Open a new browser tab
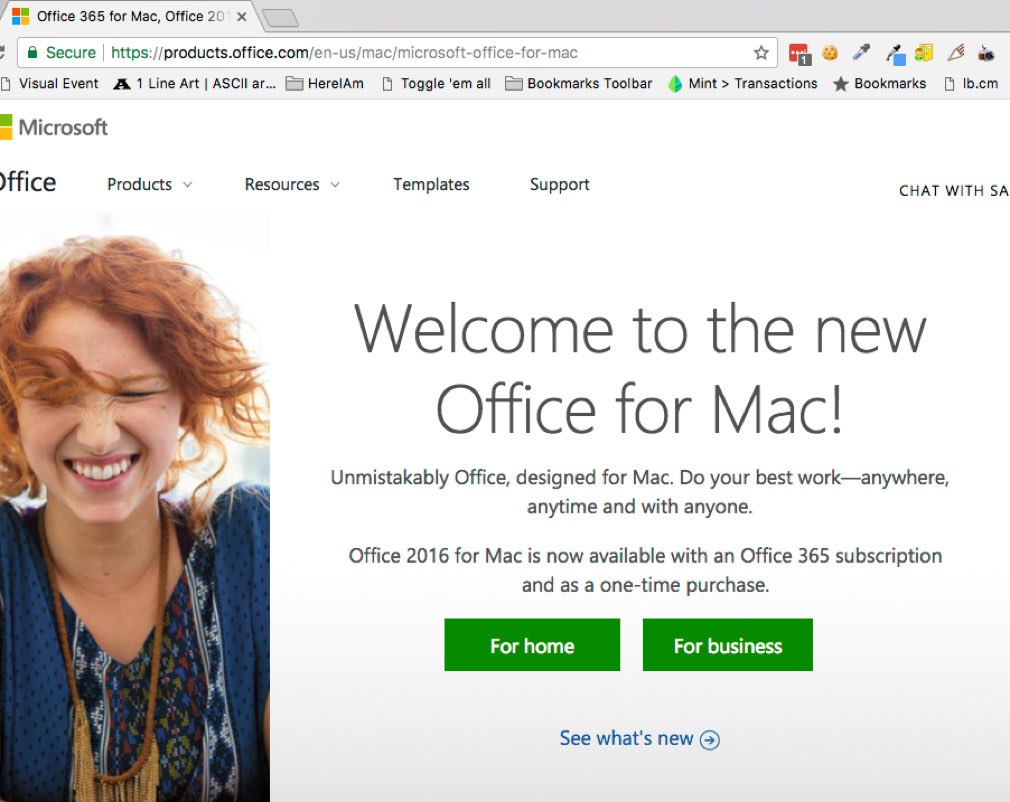The height and width of the screenshot is (802, 1010). coord(281,17)
